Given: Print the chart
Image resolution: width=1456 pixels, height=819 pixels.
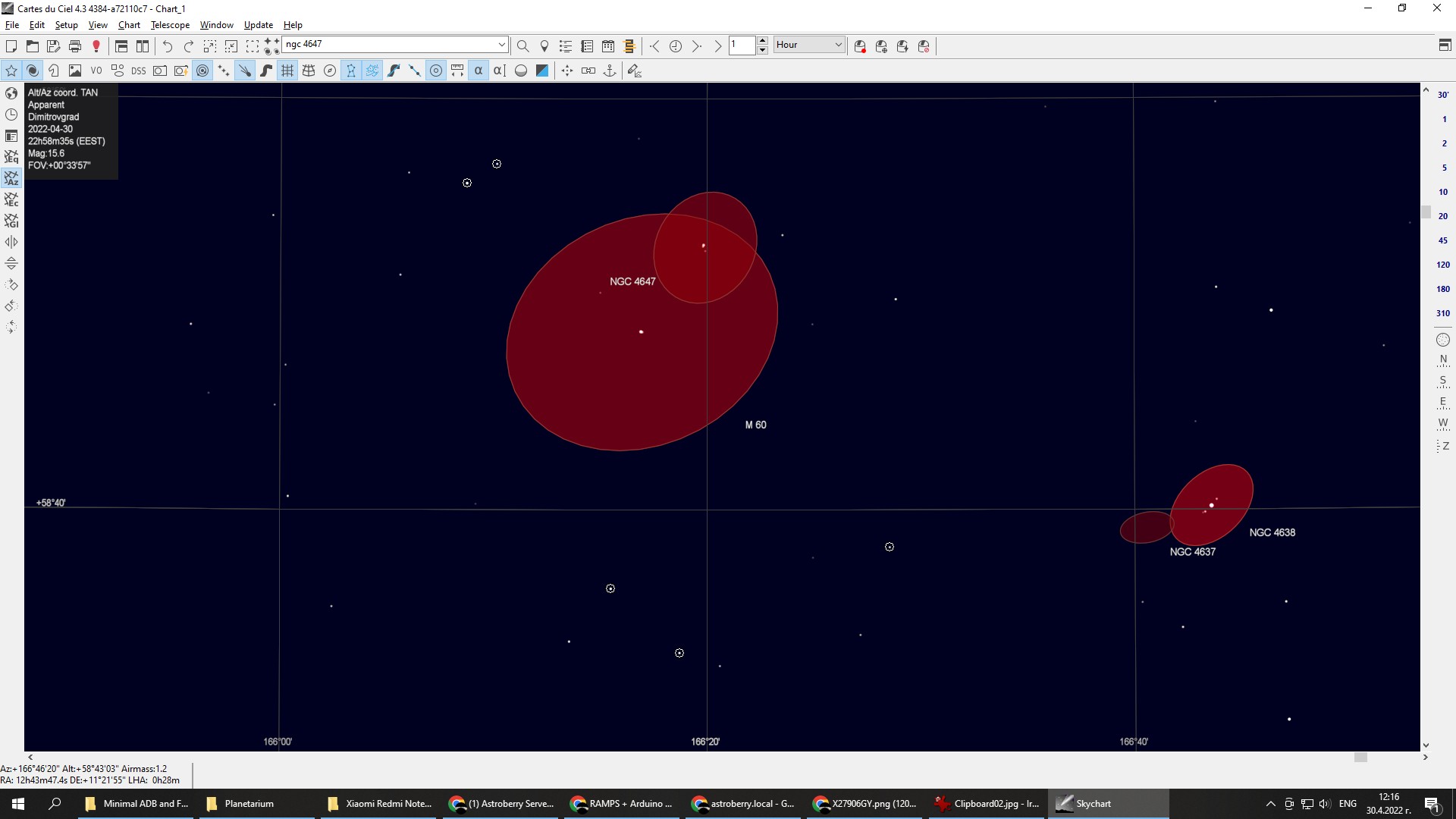Looking at the screenshot, I should pos(75,46).
